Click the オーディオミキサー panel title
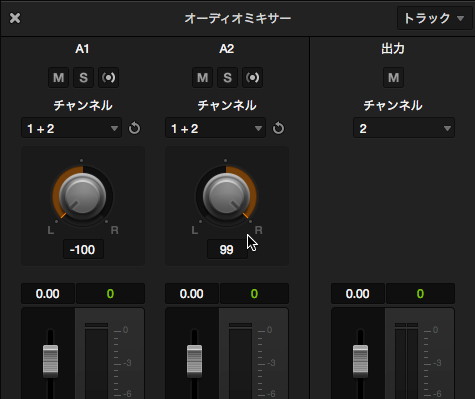 238,18
